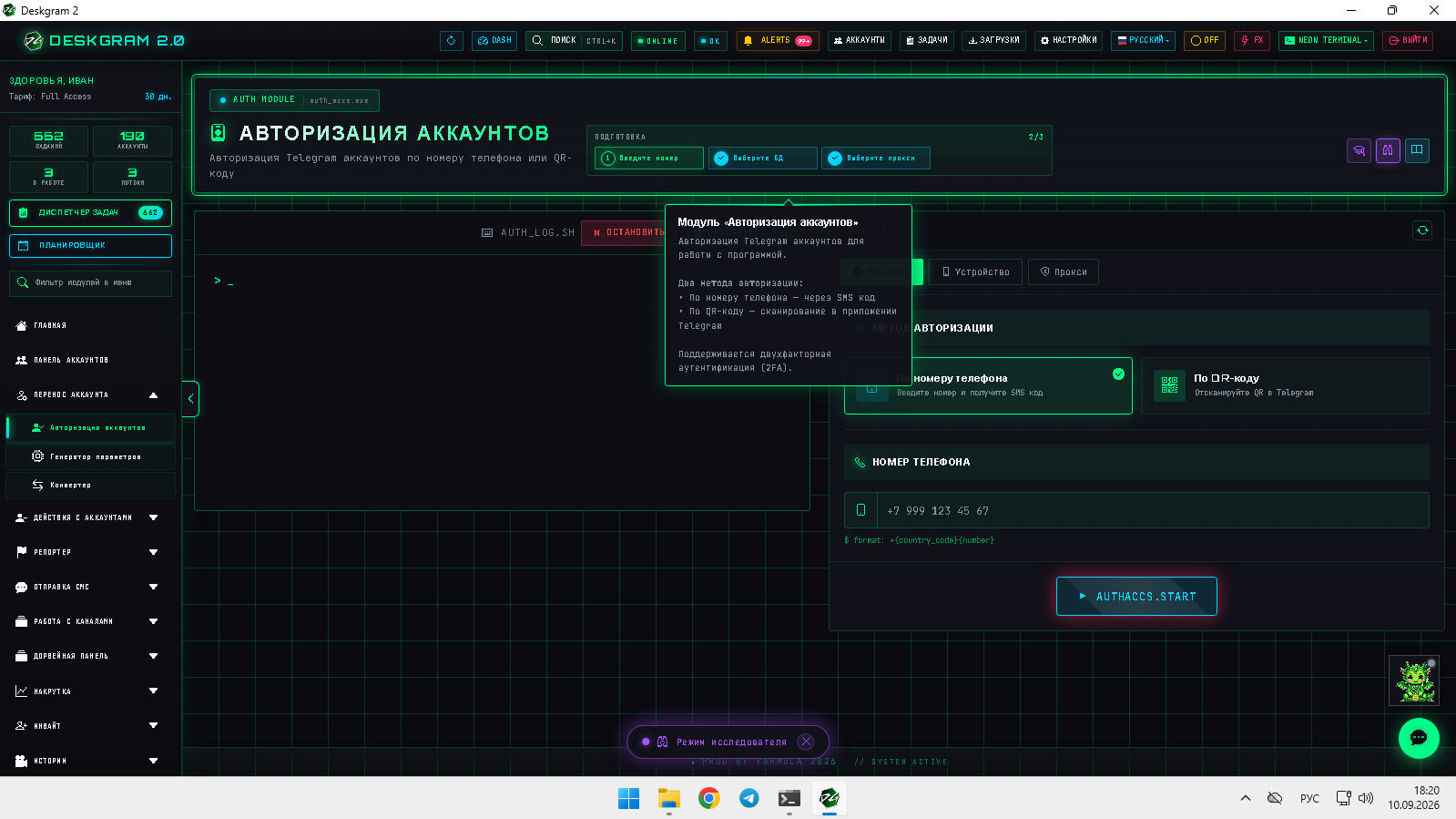The image size is (1456, 819).
Task: Open the Аккаунты toolbar button
Action: pos(860,41)
